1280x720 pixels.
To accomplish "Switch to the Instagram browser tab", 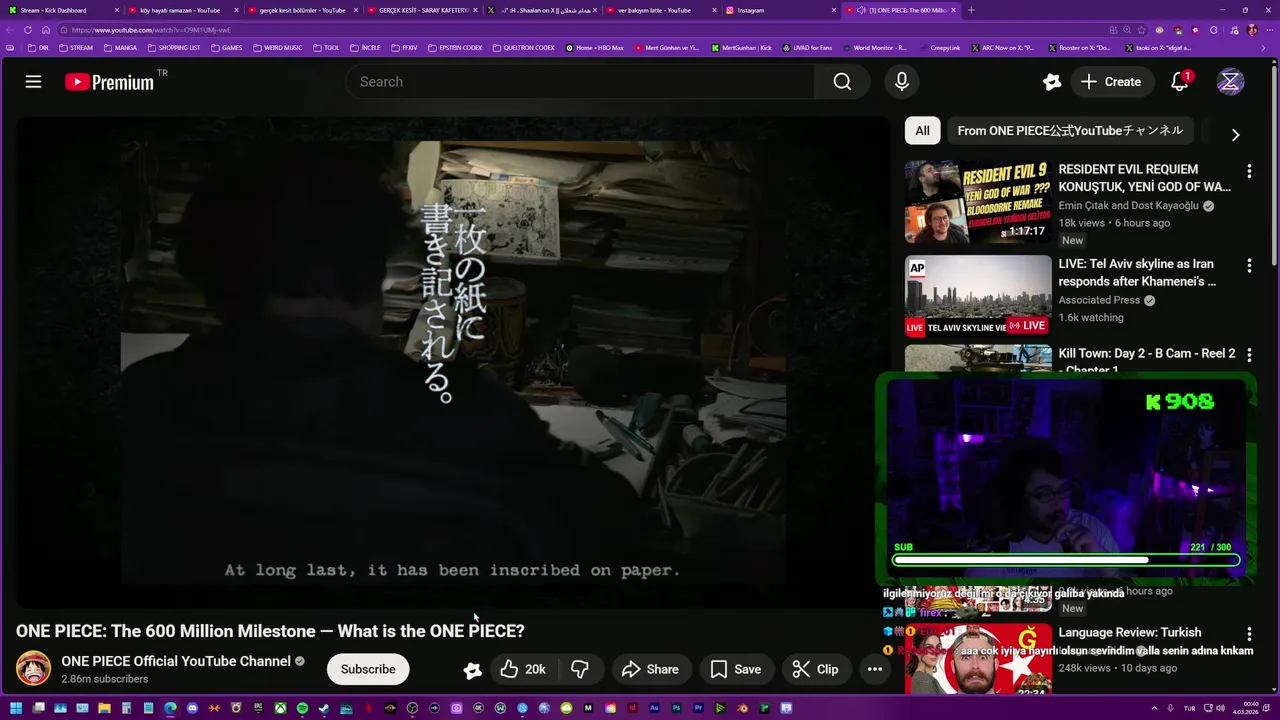I will [779, 10].
